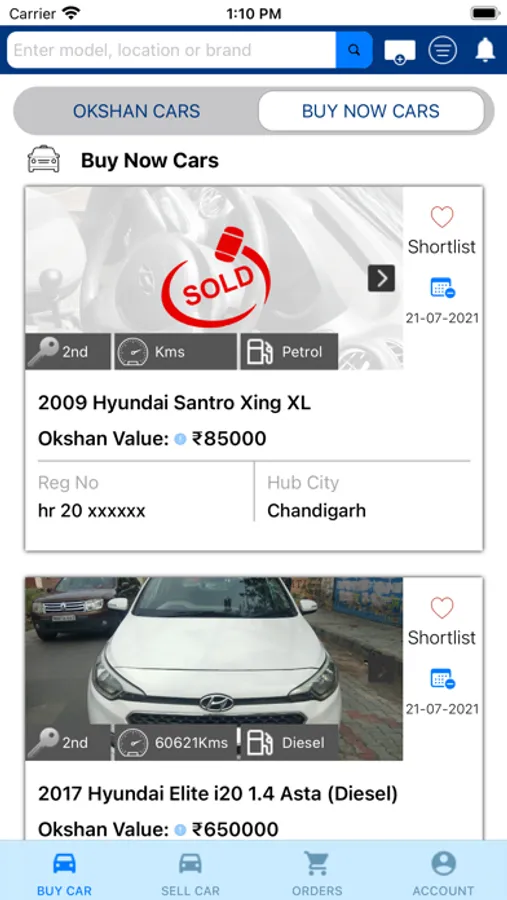The height and width of the screenshot is (900, 507).
Task: Click the blue search magnifier button
Action: coord(354,50)
